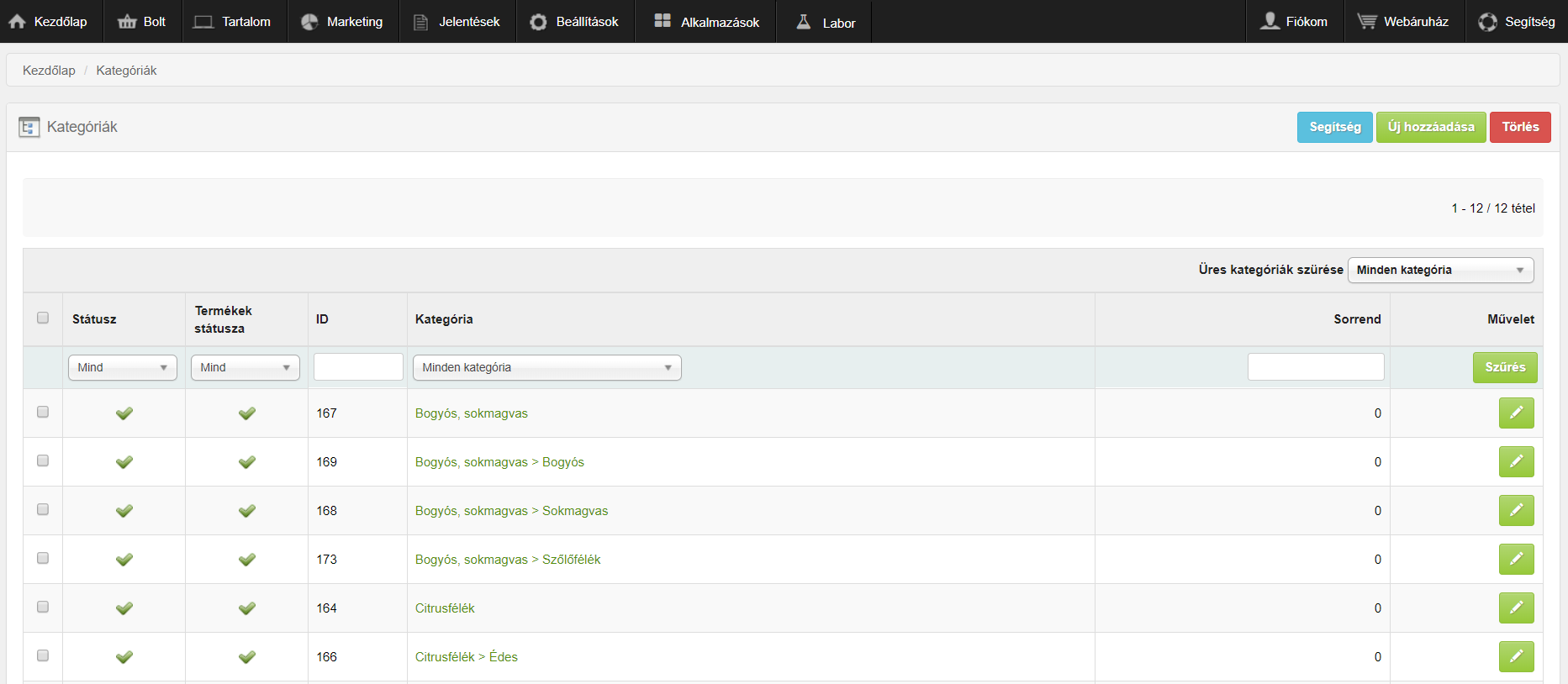Toggle product status checkmark for category 166
Image resolution: width=1568 pixels, height=684 pixels.
coord(247,657)
